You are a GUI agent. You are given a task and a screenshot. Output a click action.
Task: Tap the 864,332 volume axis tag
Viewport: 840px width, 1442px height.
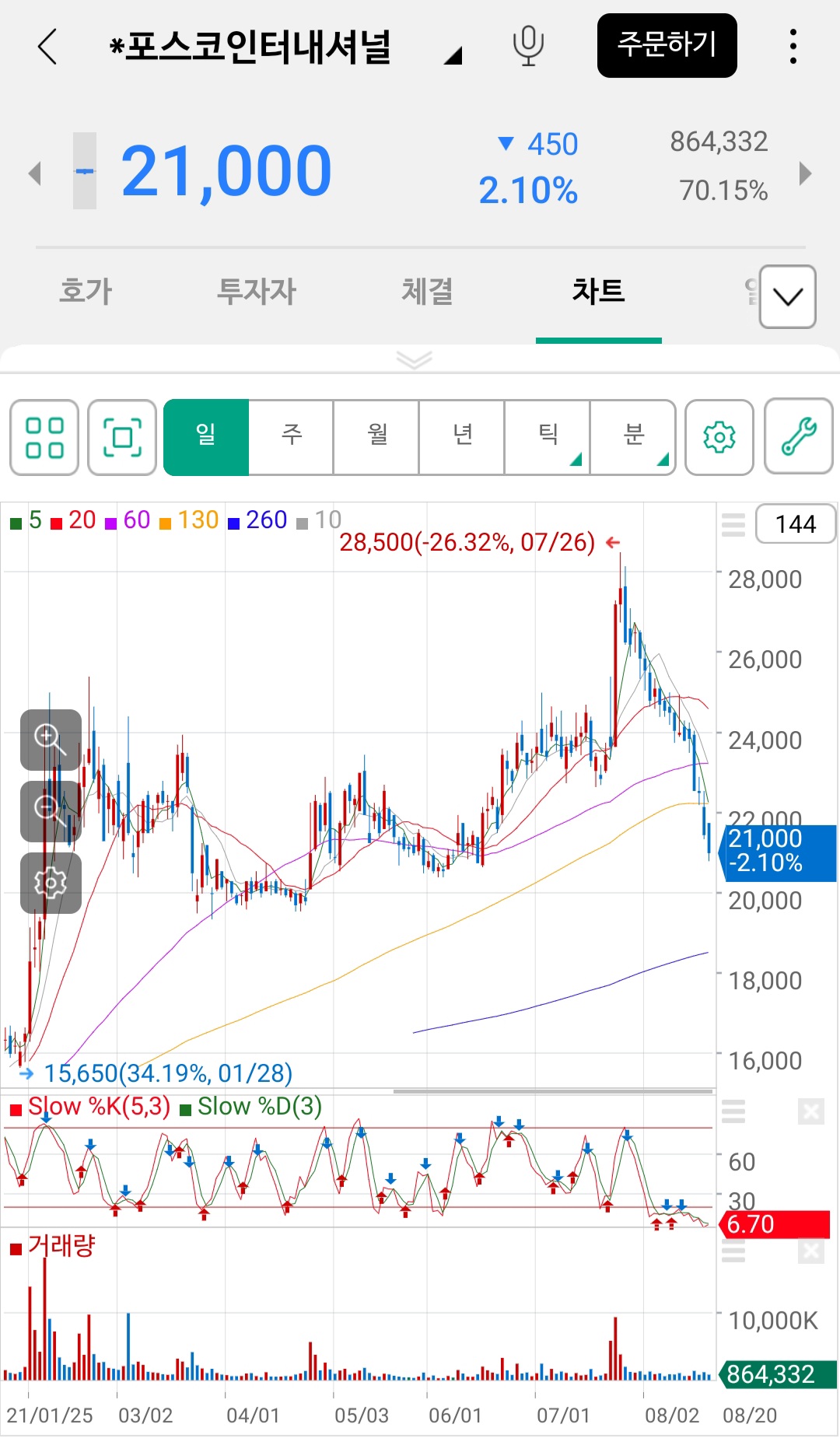pyautogui.click(x=778, y=1374)
